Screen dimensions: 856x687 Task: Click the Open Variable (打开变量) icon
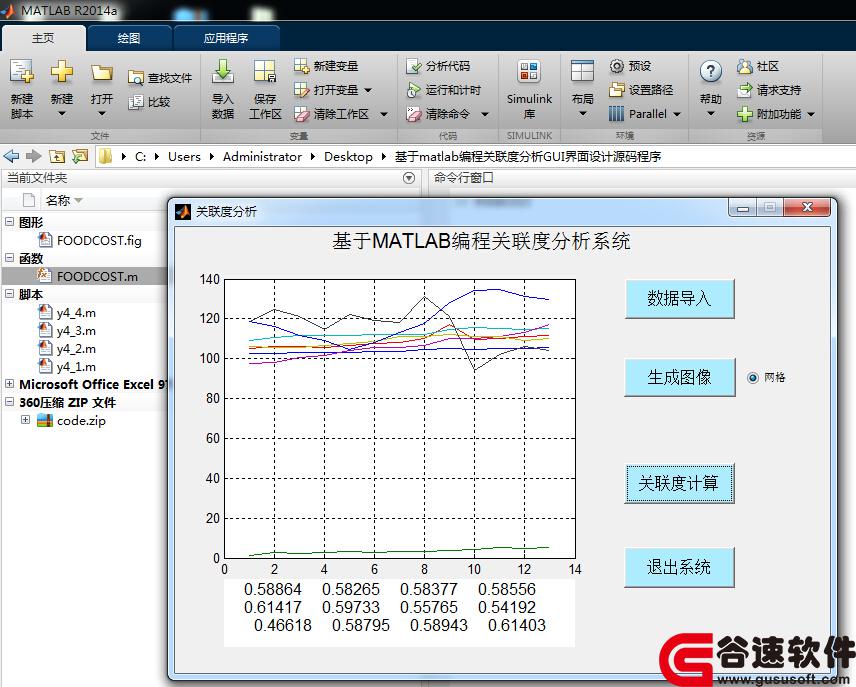[301, 90]
